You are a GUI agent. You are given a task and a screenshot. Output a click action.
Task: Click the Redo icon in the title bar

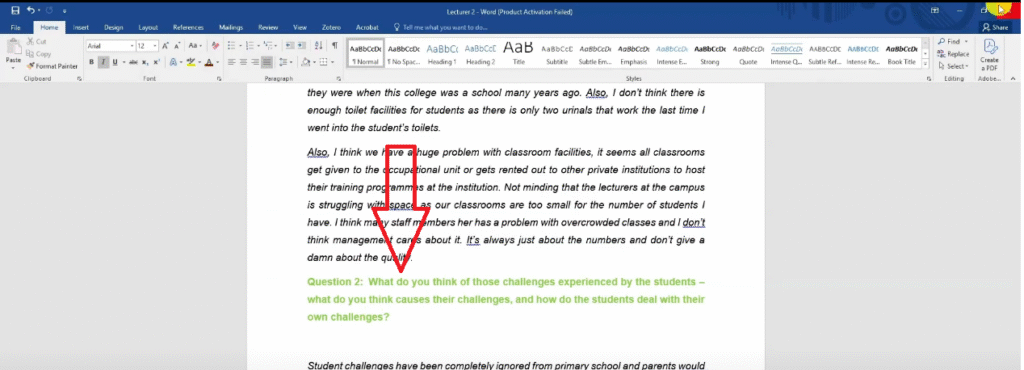48,10
